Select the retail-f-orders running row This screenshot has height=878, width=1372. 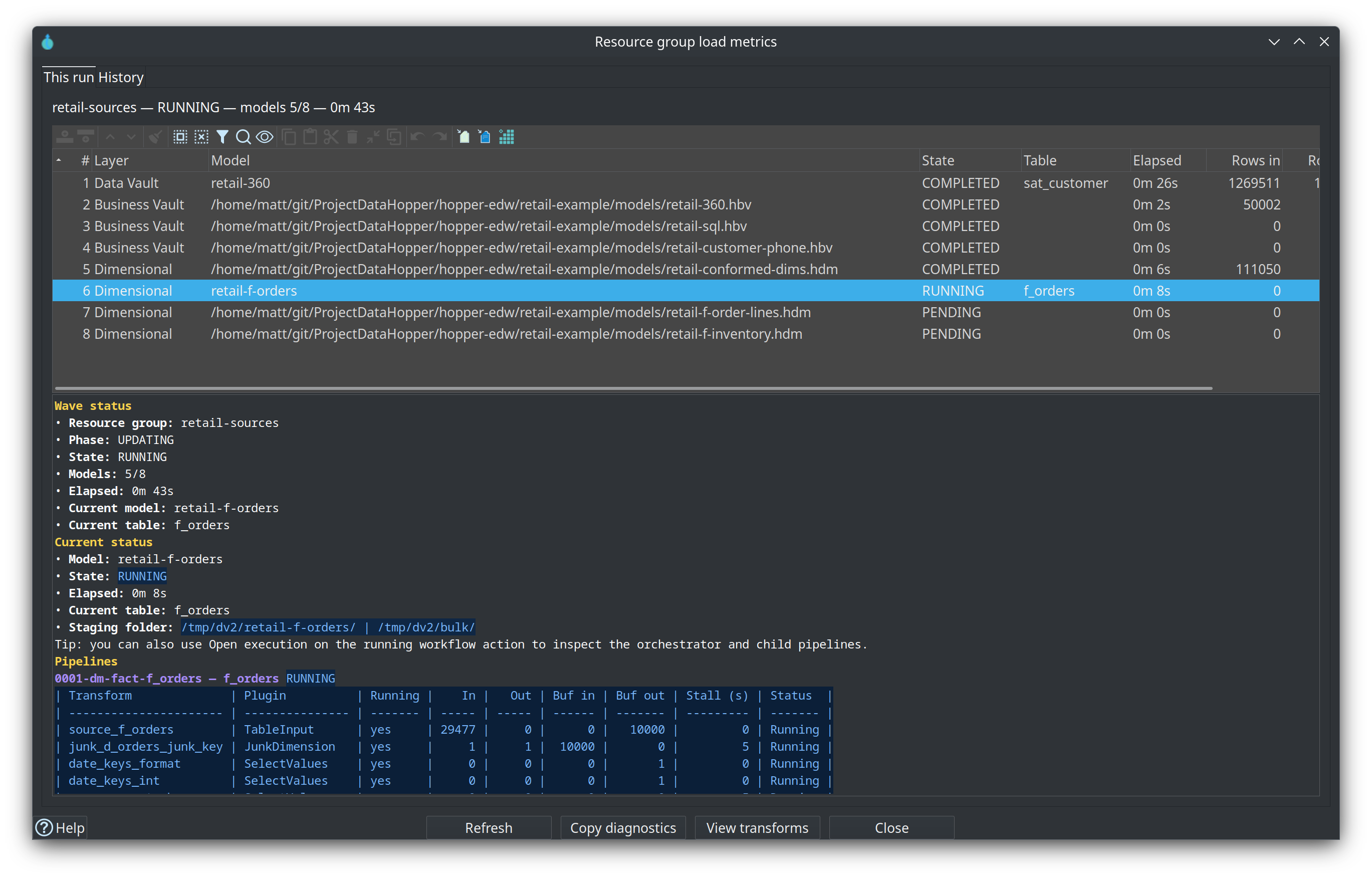click(x=685, y=291)
